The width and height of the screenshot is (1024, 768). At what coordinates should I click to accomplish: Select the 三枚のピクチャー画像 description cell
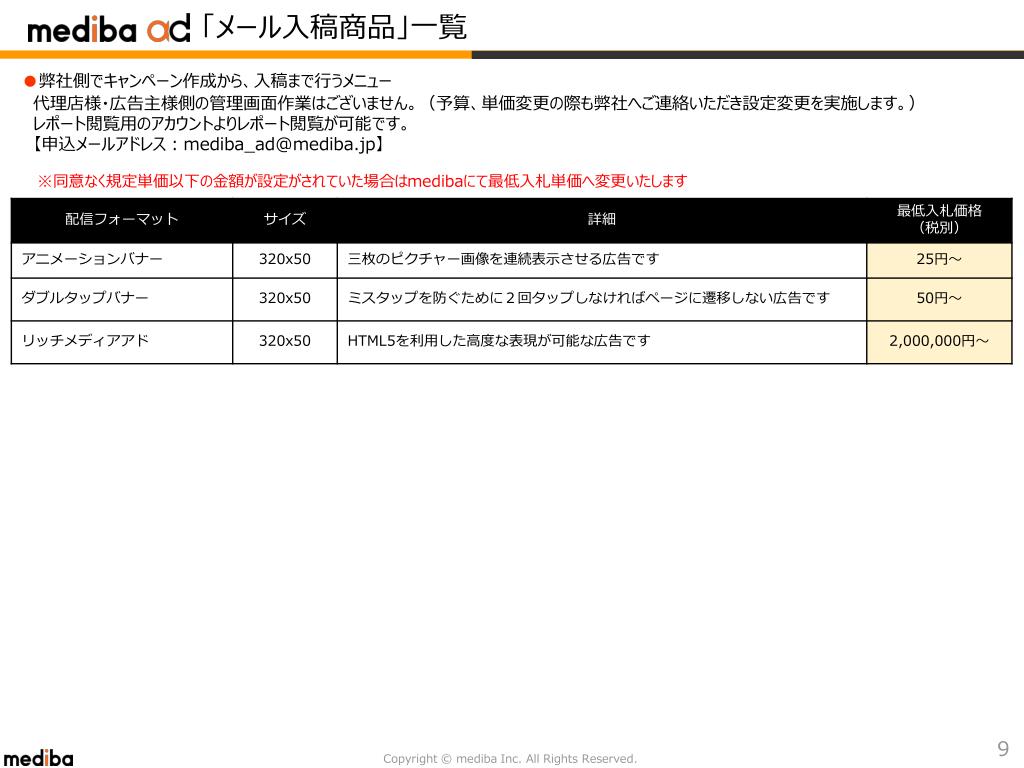click(x=601, y=260)
